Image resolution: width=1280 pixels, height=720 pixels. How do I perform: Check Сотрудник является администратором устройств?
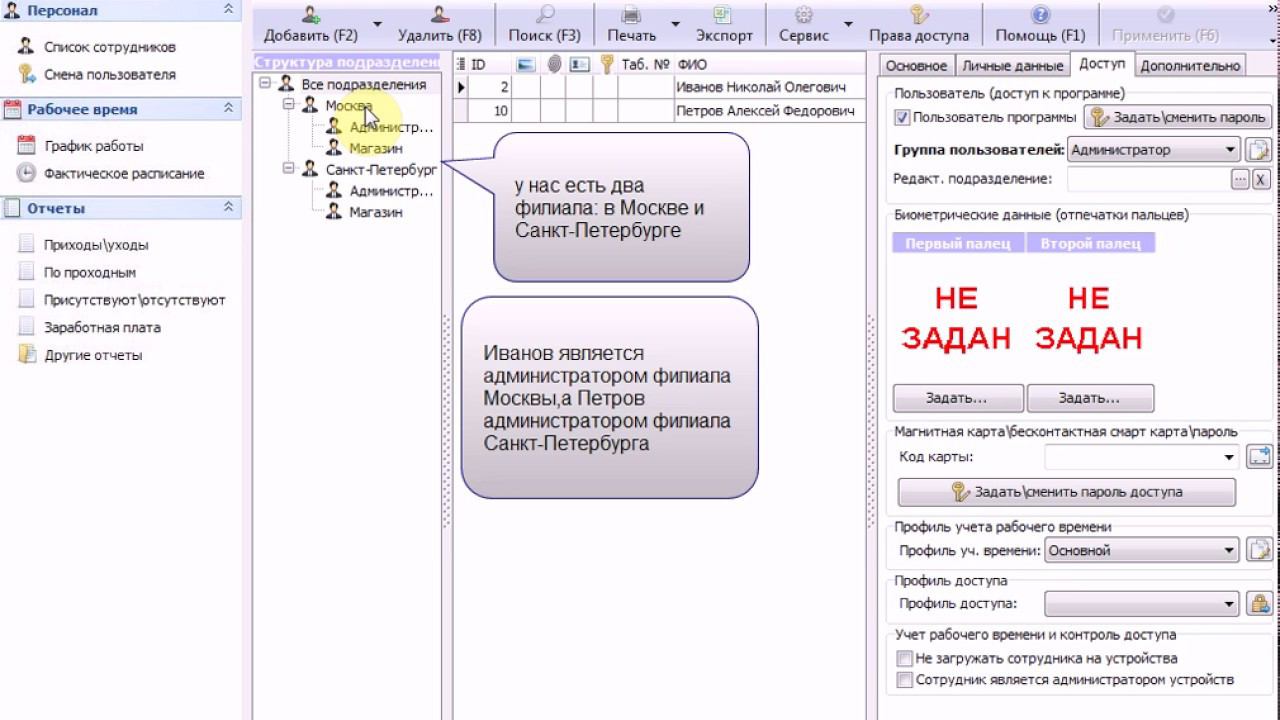tap(904, 680)
